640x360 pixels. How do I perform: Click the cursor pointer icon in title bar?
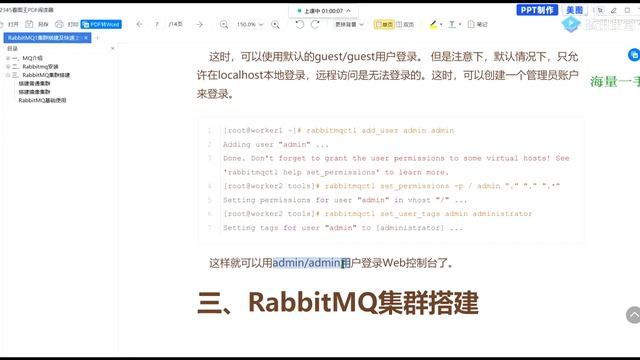point(600,10)
